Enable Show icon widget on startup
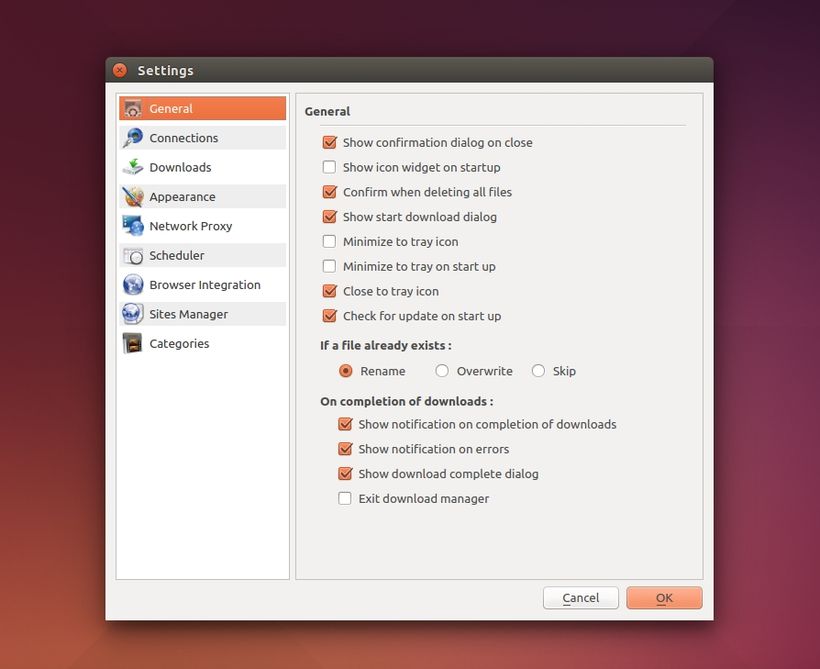The width and height of the screenshot is (820, 669). tap(329, 167)
